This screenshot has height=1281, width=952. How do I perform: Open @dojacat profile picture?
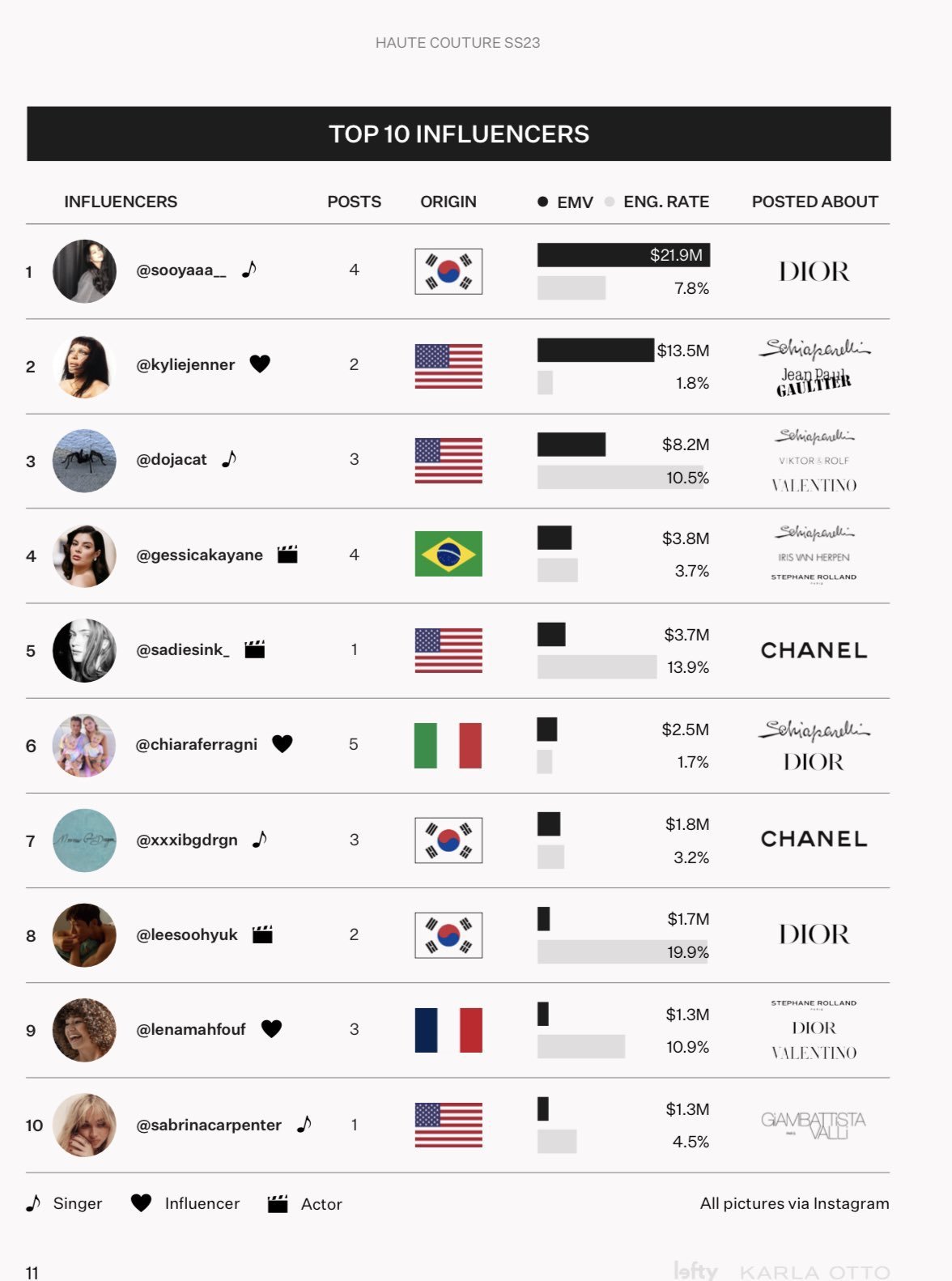click(x=84, y=461)
